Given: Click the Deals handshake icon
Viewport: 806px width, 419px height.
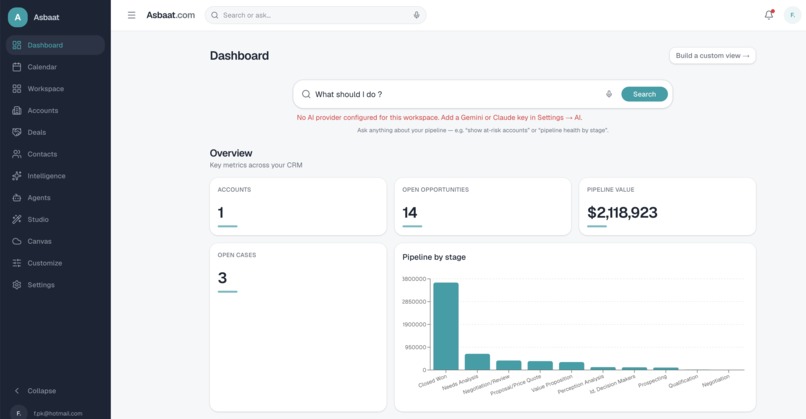Looking at the screenshot, I should point(17,132).
